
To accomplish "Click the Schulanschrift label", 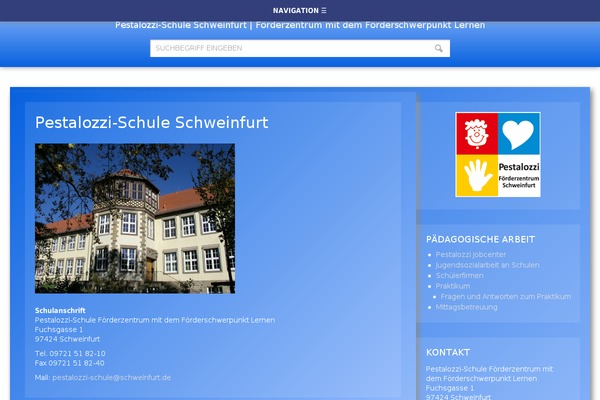I will (x=60, y=310).
